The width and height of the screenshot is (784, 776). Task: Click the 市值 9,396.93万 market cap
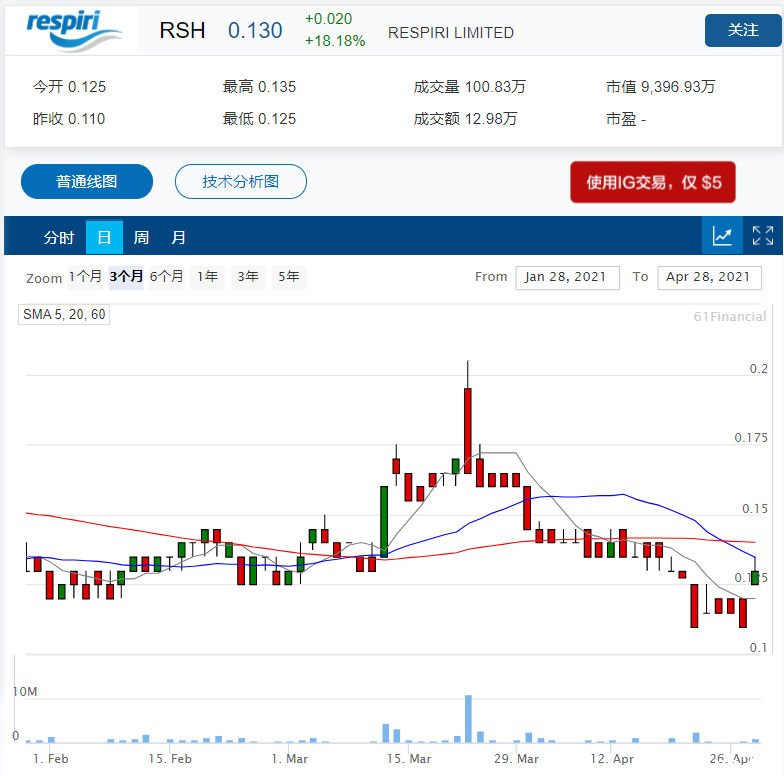tap(660, 86)
